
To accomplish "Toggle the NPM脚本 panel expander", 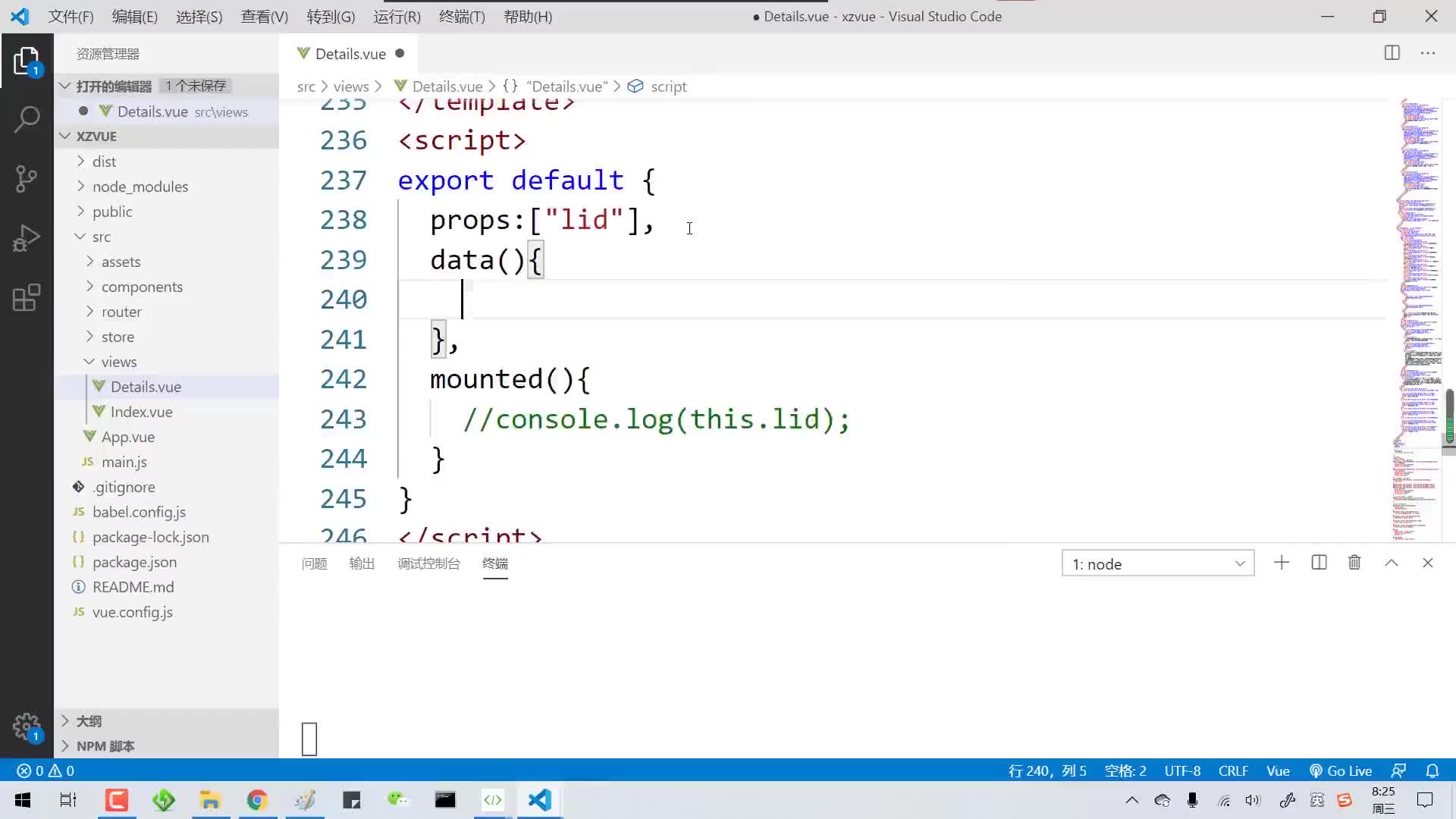I will pyautogui.click(x=64, y=745).
